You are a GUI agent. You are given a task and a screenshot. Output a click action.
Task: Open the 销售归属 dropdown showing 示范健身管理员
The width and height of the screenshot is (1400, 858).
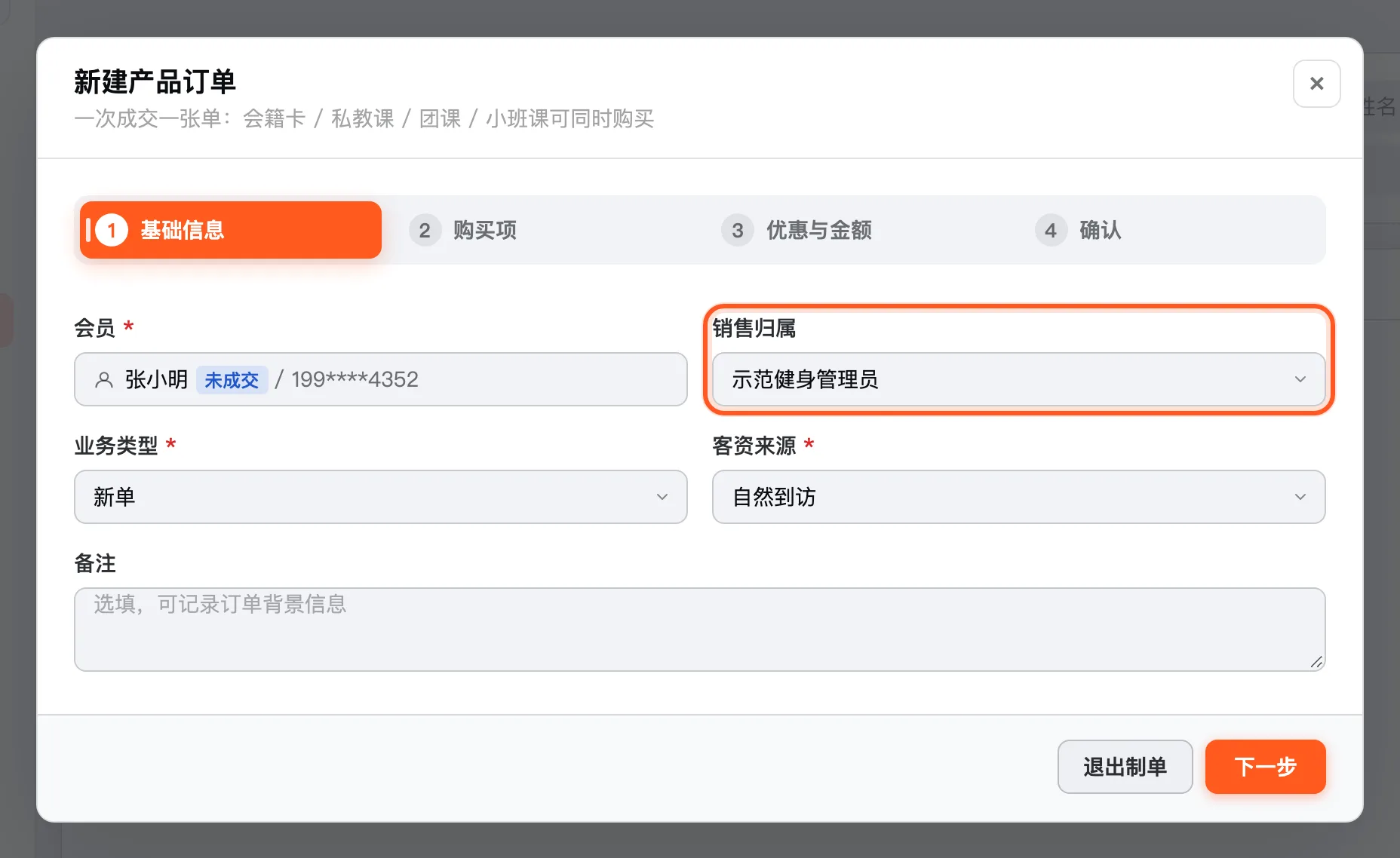pyautogui.click(x=1018, y=379)
